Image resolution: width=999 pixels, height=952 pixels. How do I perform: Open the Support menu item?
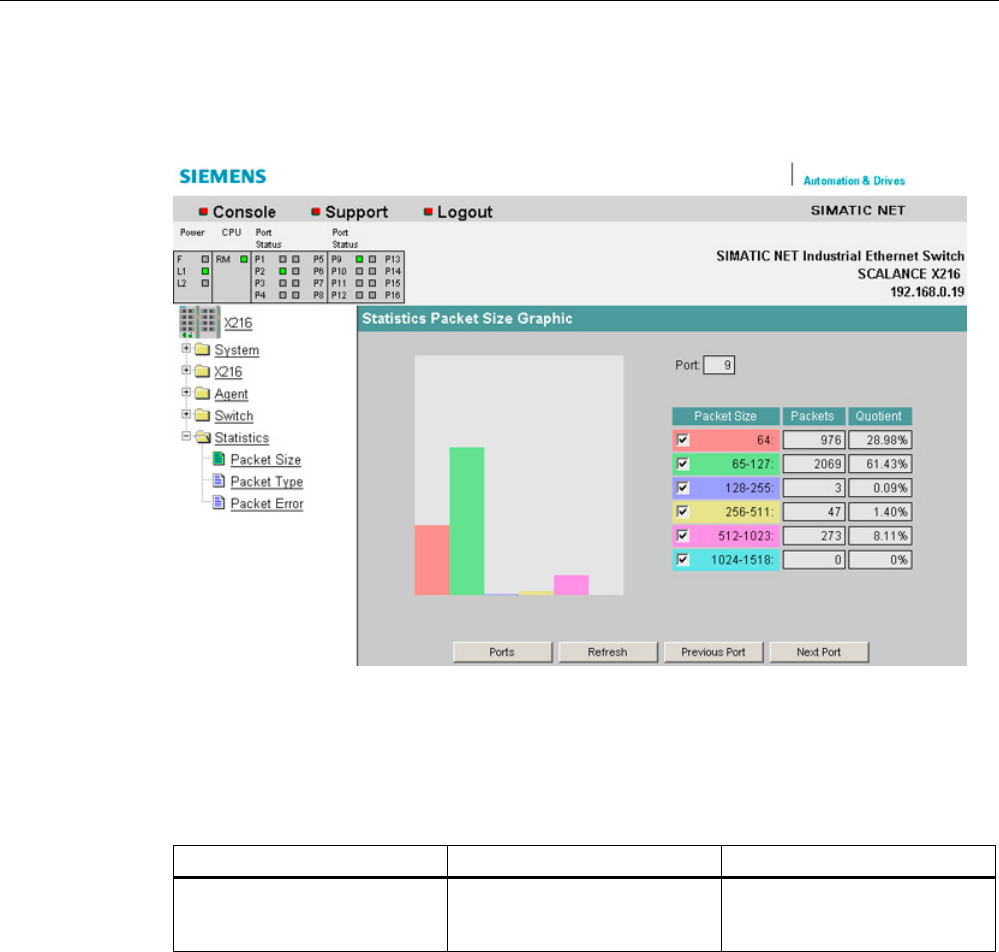356,212
